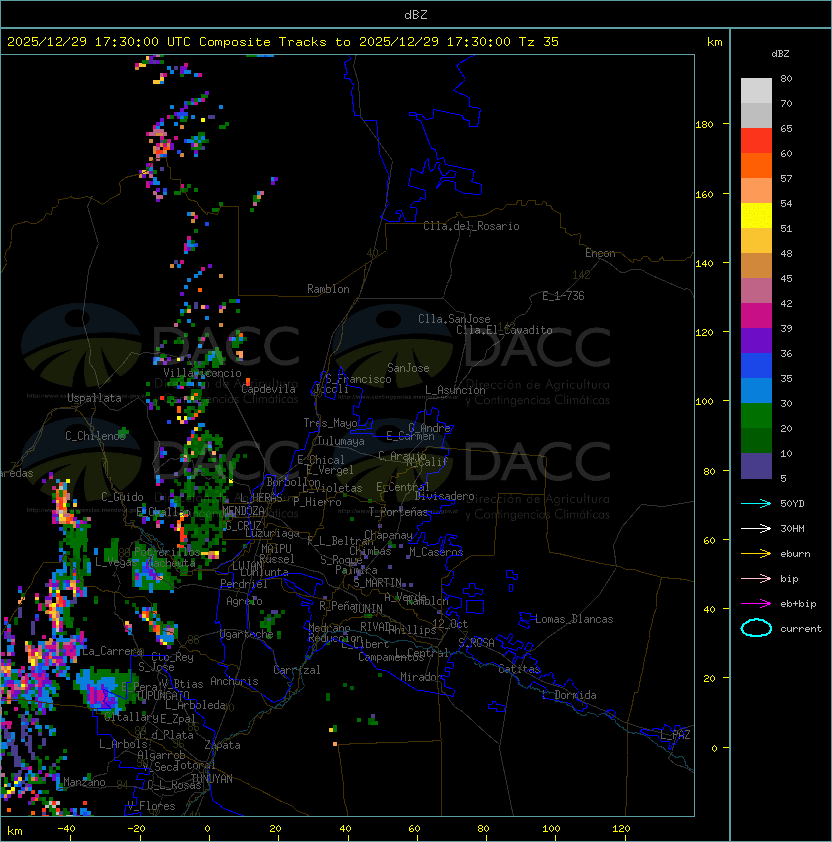Click the cyan 'current' ellipse symbol
Screen dimensions: 832x842
pyautogui.click(x=756, y=628)
